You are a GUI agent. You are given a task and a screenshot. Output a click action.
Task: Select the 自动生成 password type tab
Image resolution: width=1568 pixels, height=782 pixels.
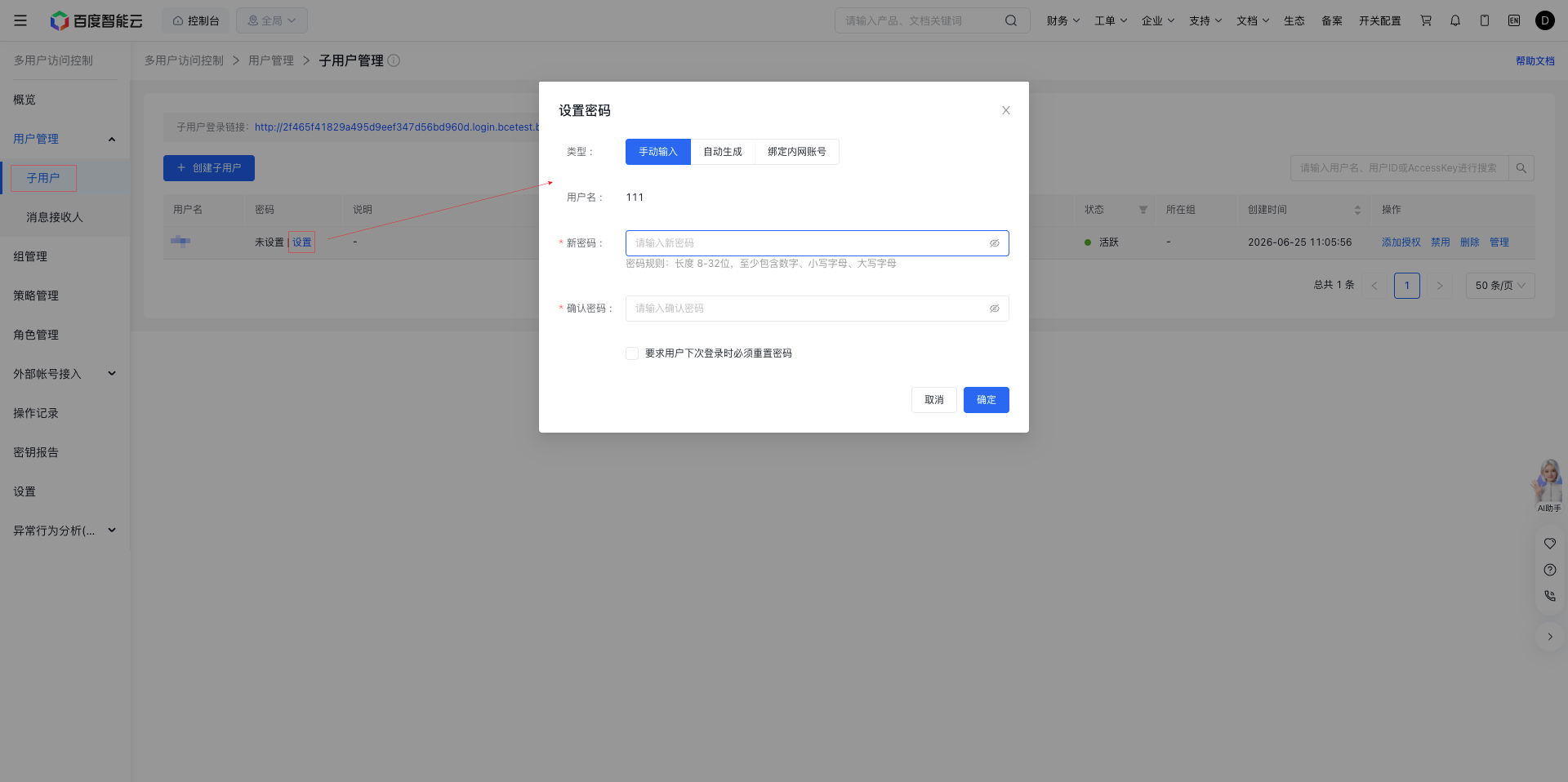click(723, 152)
